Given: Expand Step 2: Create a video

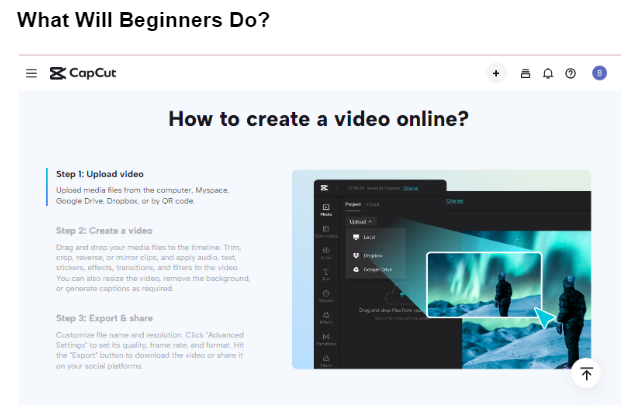Looking at the screenshot, I should point(104,231).
